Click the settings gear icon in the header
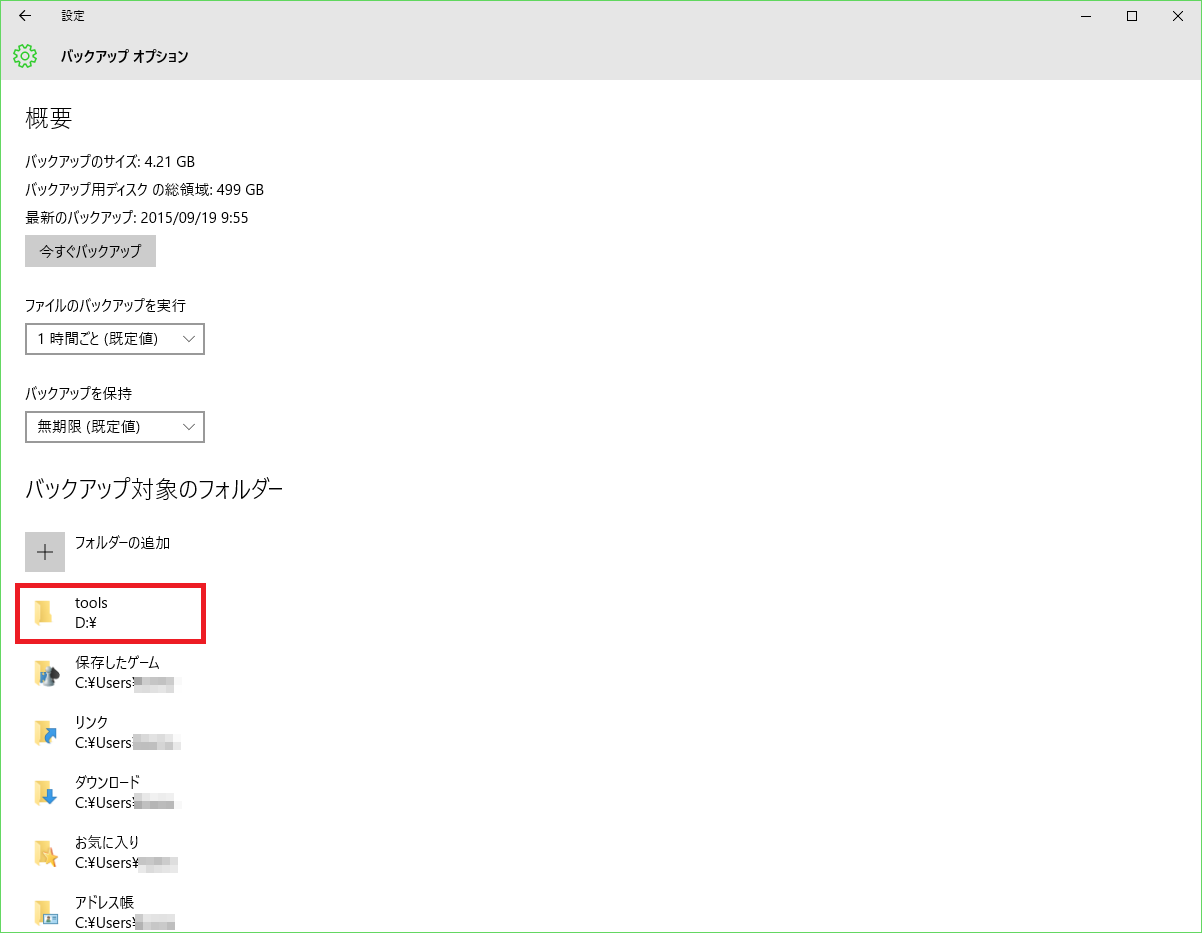The image size is (1202, 933). click(24, 56)
